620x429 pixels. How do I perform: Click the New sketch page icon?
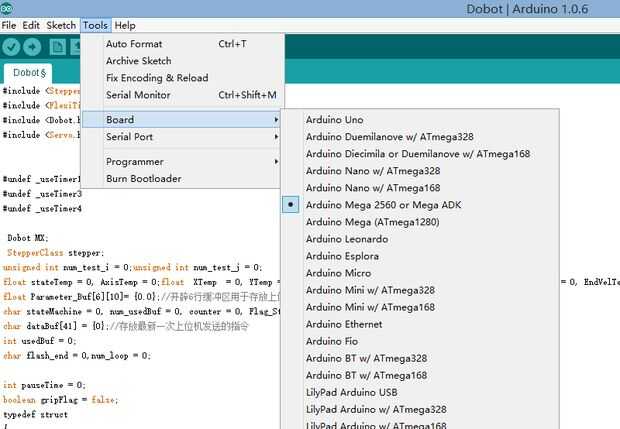click(58, 47)
